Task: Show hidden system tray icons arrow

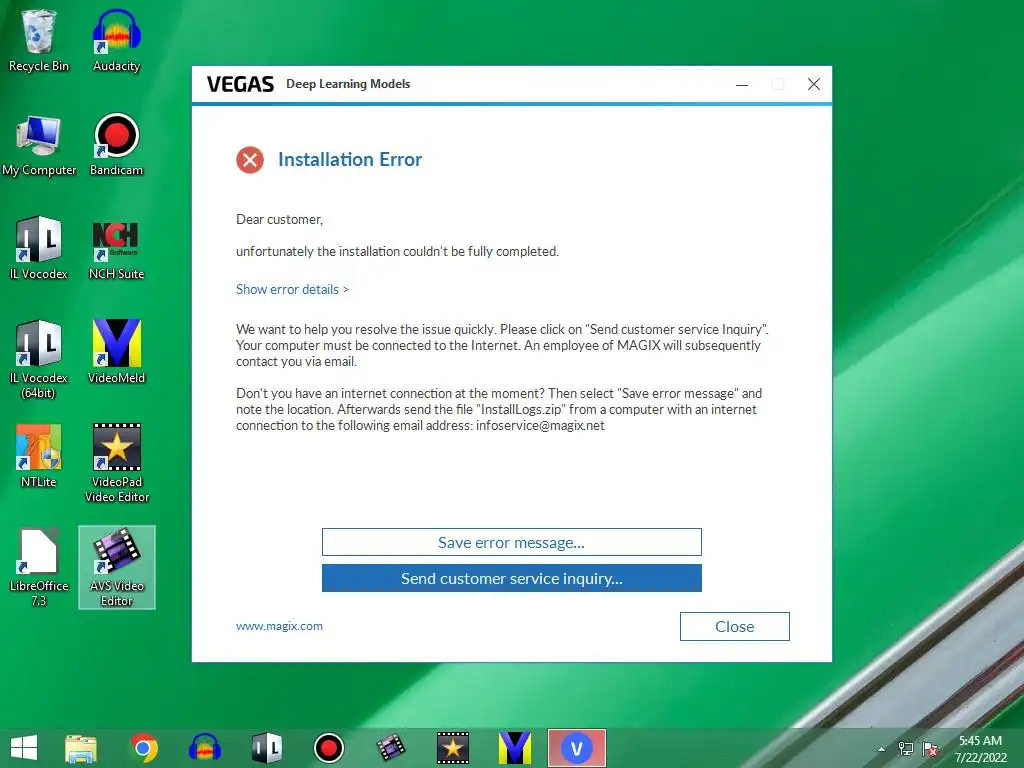Action: [882, 749]
